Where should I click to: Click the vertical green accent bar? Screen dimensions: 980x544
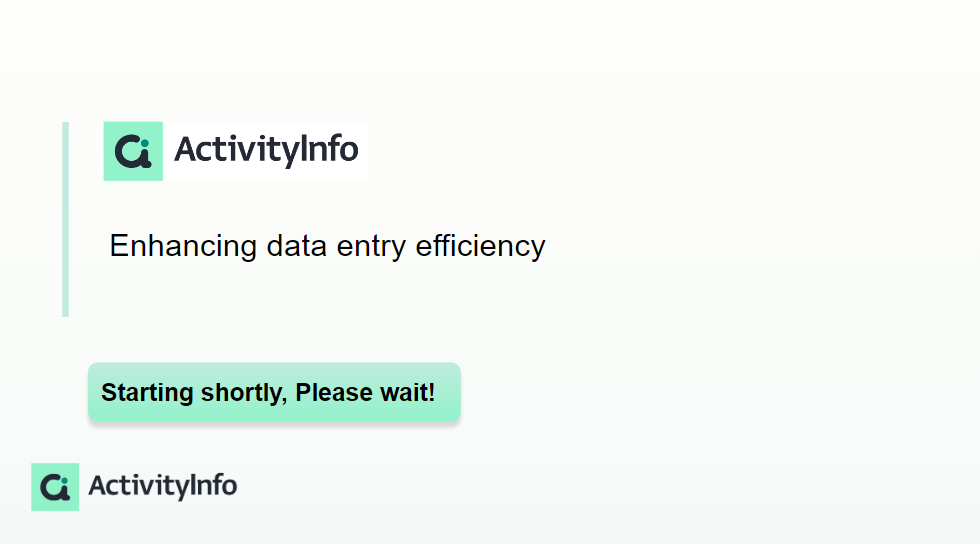point(66,219)
